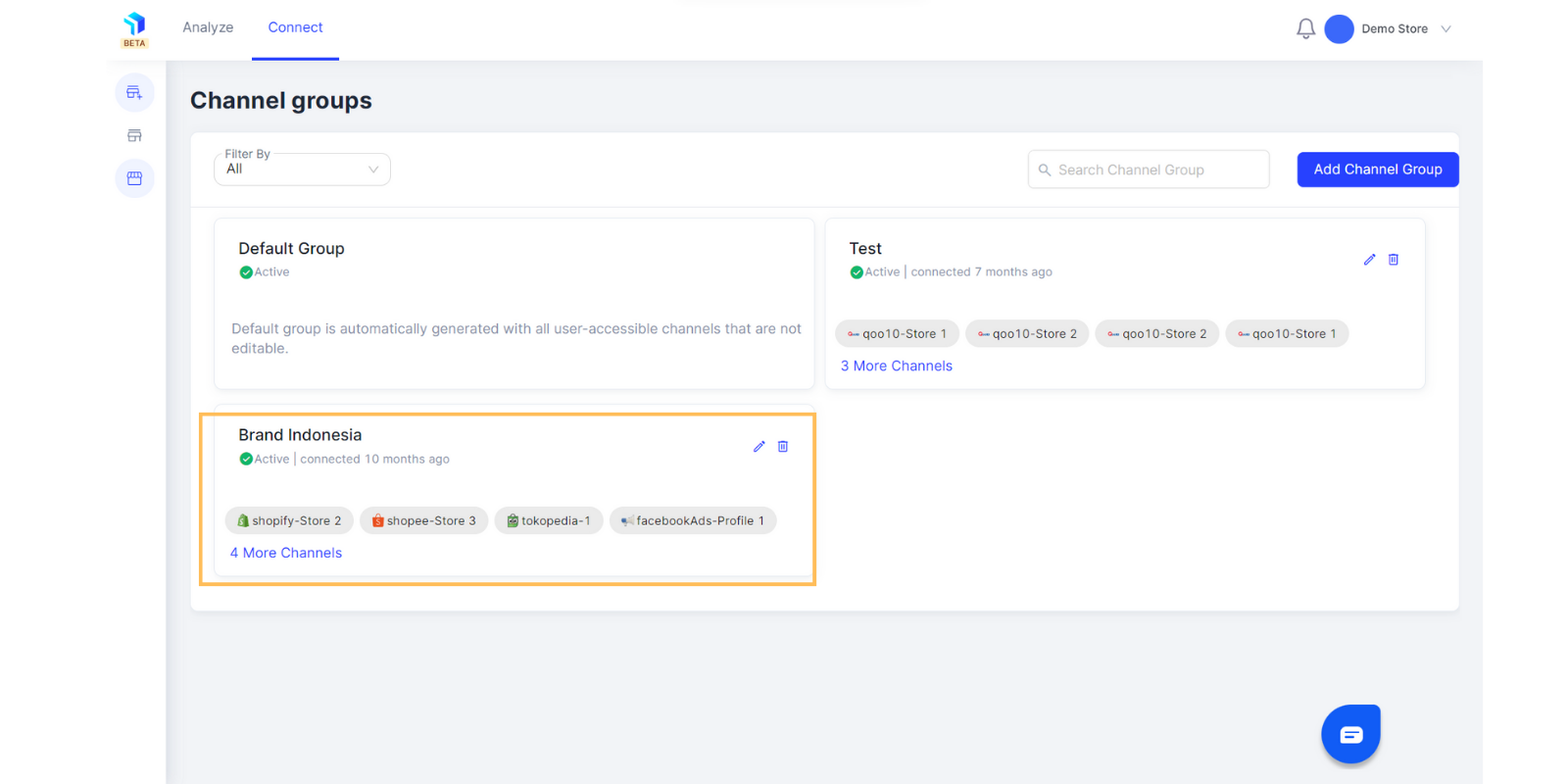
Task: Click the green Active check in Test group
Action: click(x=857, y=272)
